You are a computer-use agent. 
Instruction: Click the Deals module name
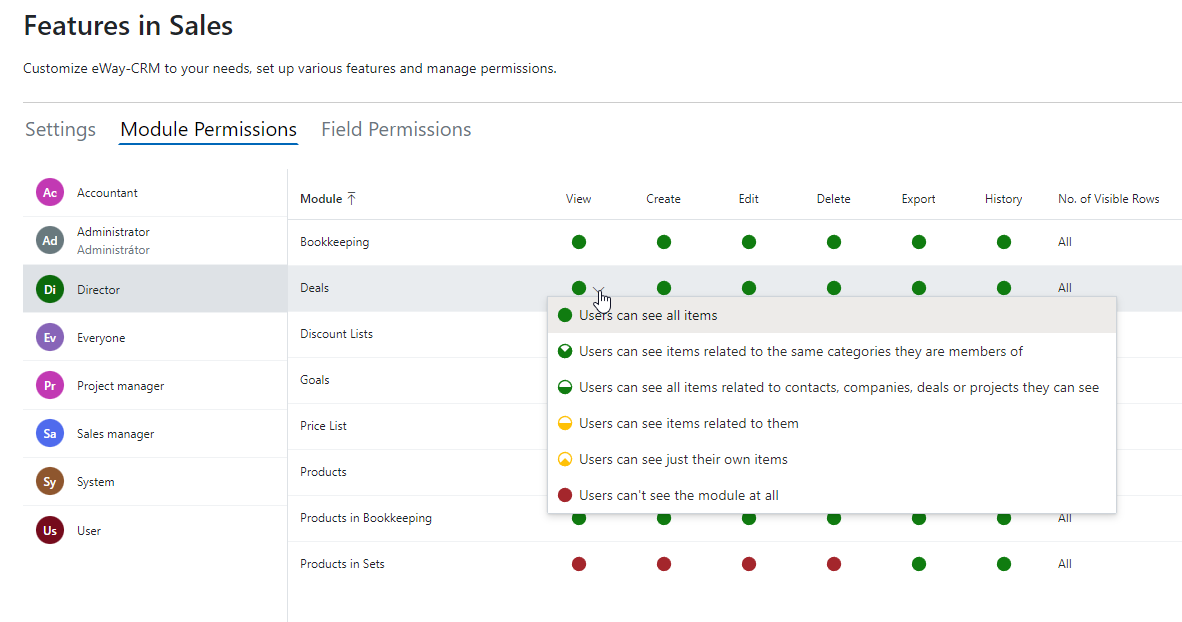click(314, 288)
